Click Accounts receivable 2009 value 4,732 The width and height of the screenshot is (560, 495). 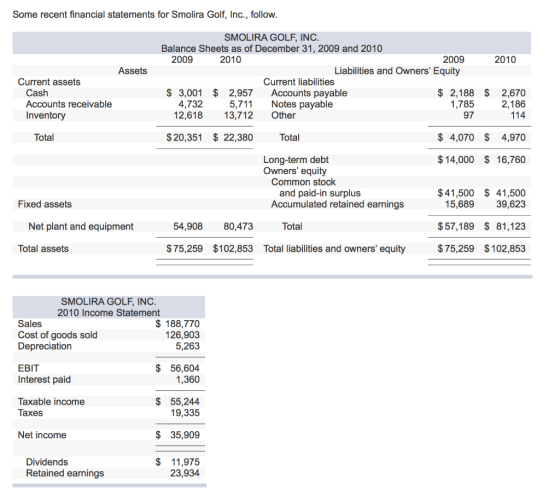190,104
